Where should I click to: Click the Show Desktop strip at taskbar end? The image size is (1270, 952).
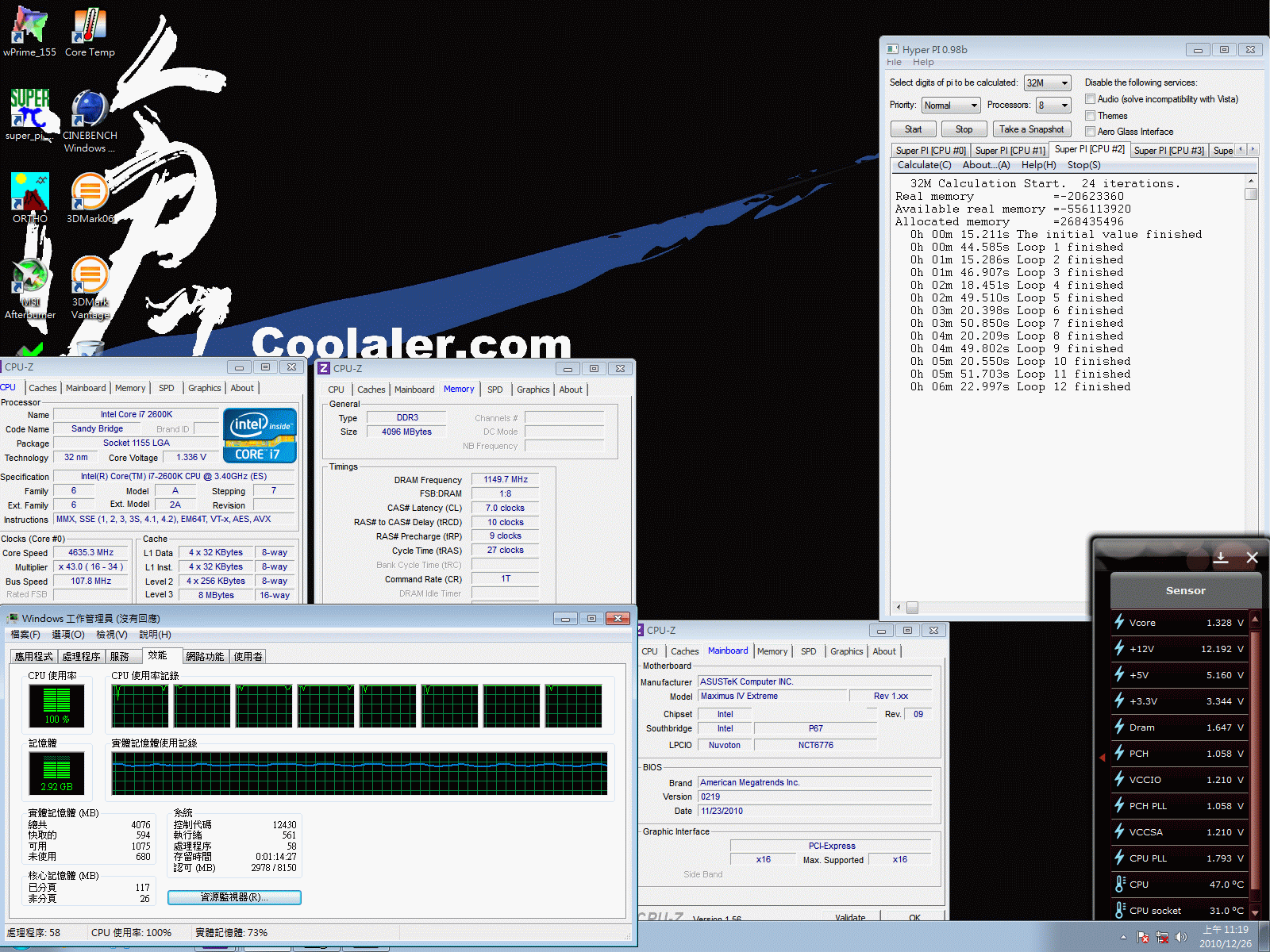pyautogui.click(x=1264, y=936)
